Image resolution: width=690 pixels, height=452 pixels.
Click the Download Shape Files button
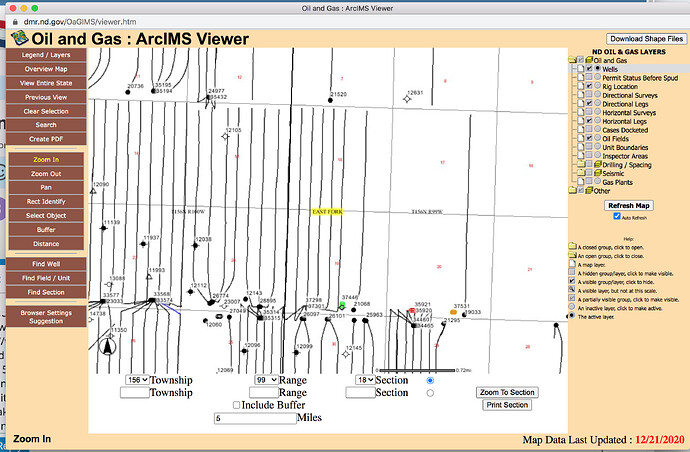pos(646,39)
